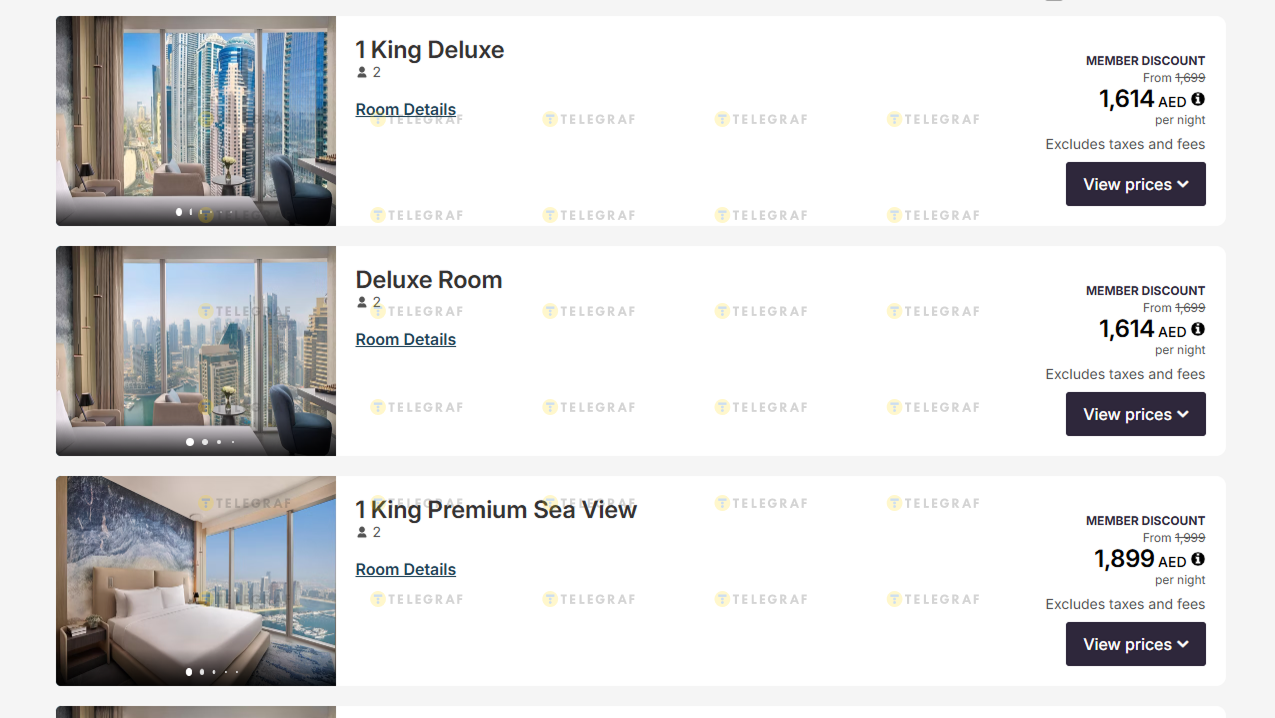Open Room Details for 1 King Deluxe
This screenshot has height=718, width=1275.
[405, 110]
